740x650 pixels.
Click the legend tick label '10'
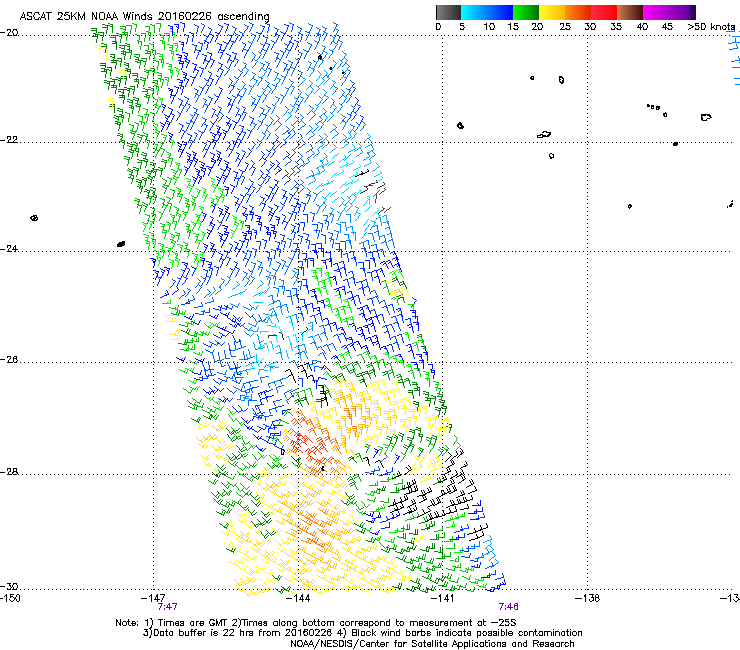click(x=489, y=27)
